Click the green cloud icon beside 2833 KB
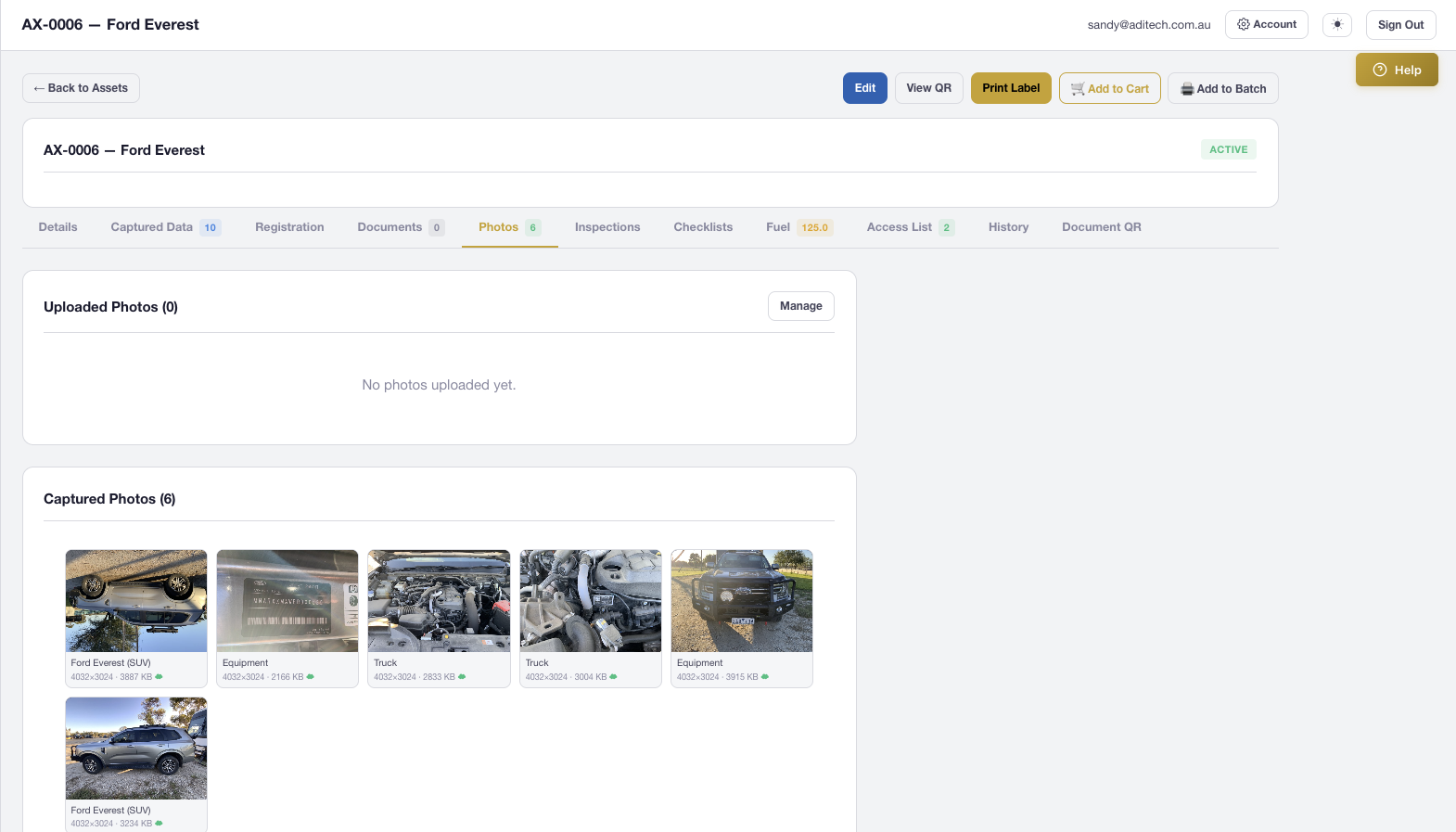This screenshot has width=1456, height=832. point(462,677)
